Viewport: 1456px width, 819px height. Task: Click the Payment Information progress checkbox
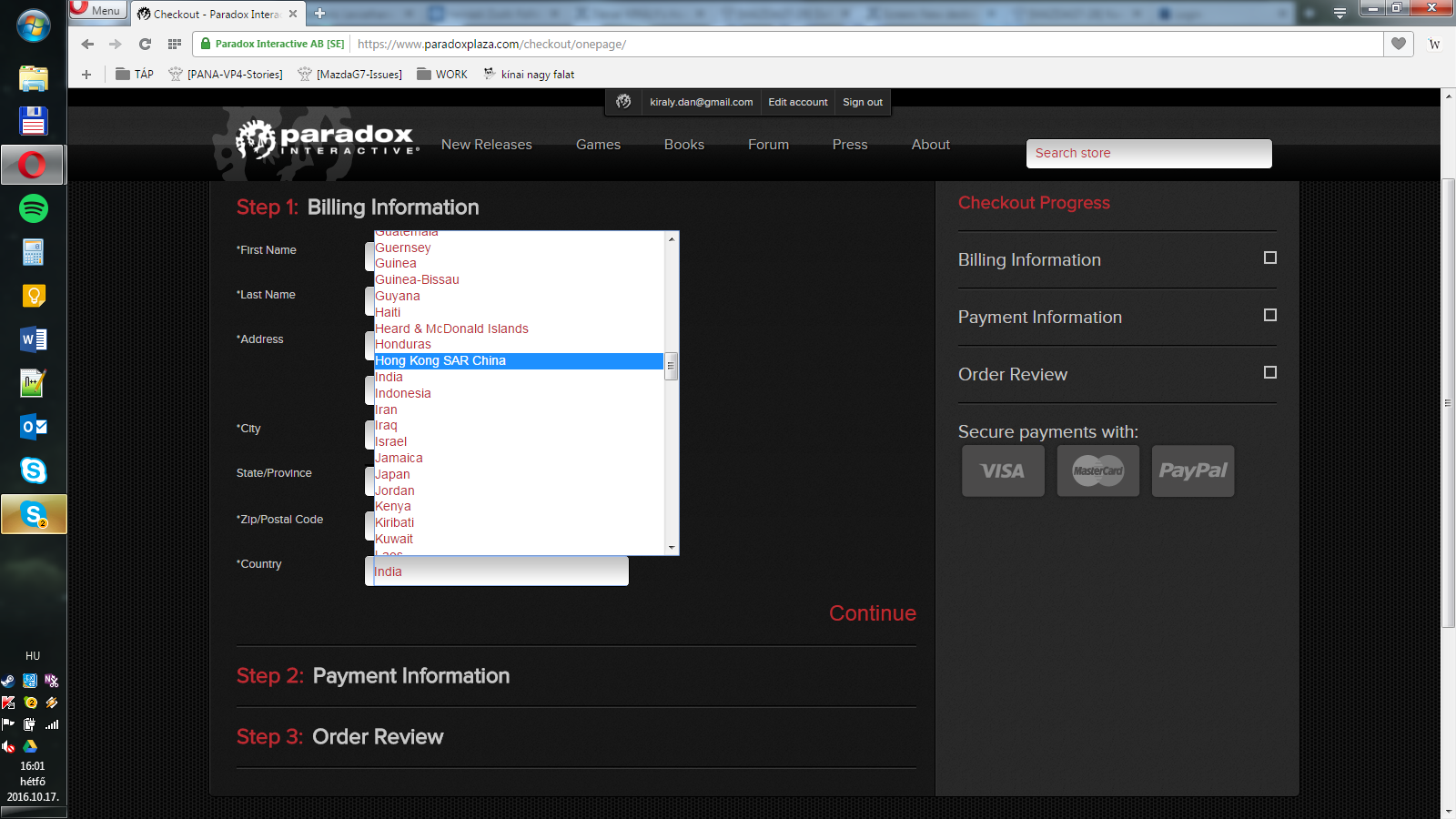click(1270, 316)
